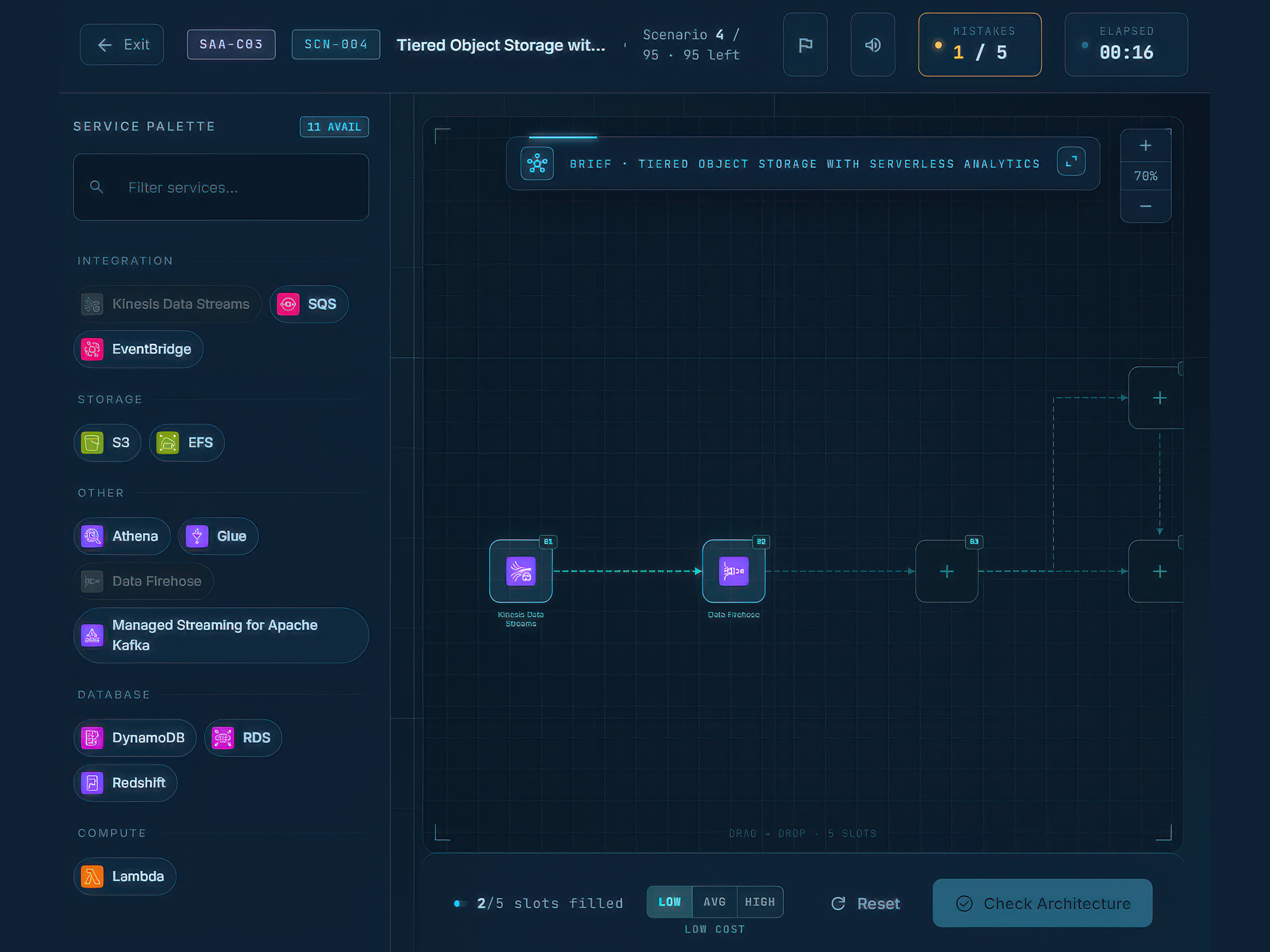The height and width of the screenshot is (952, 1270).
Task: Click the brief title text bar
Action: tap(805, 164)
